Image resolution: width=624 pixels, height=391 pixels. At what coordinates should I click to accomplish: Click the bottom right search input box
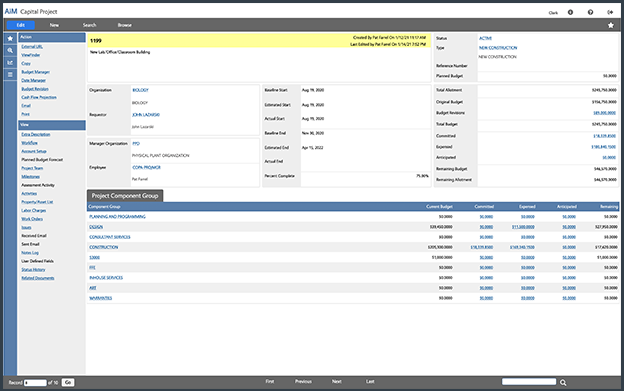coord(529,382)
